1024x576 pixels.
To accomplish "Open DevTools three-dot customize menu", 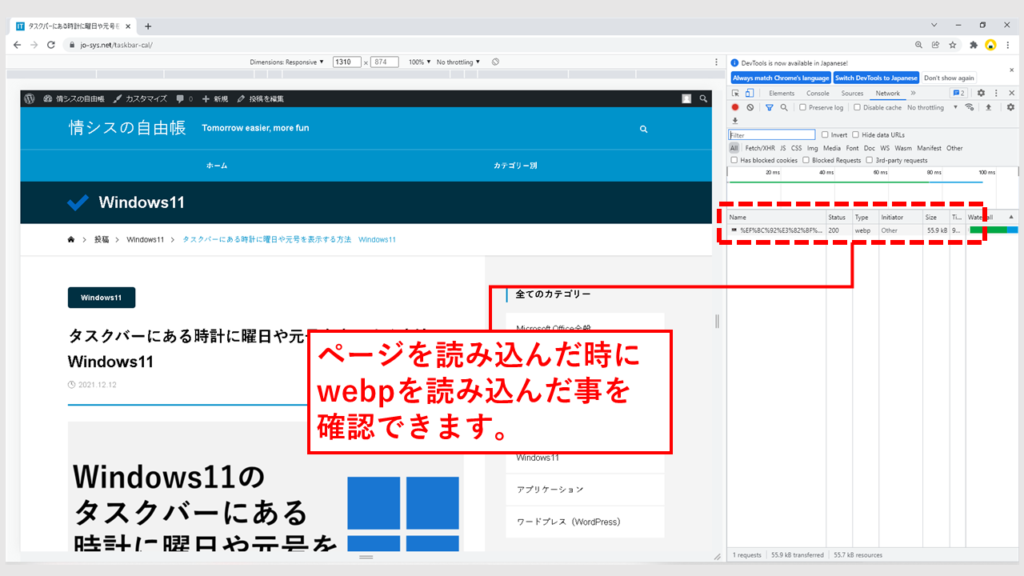I will click(x=996, y=93).
